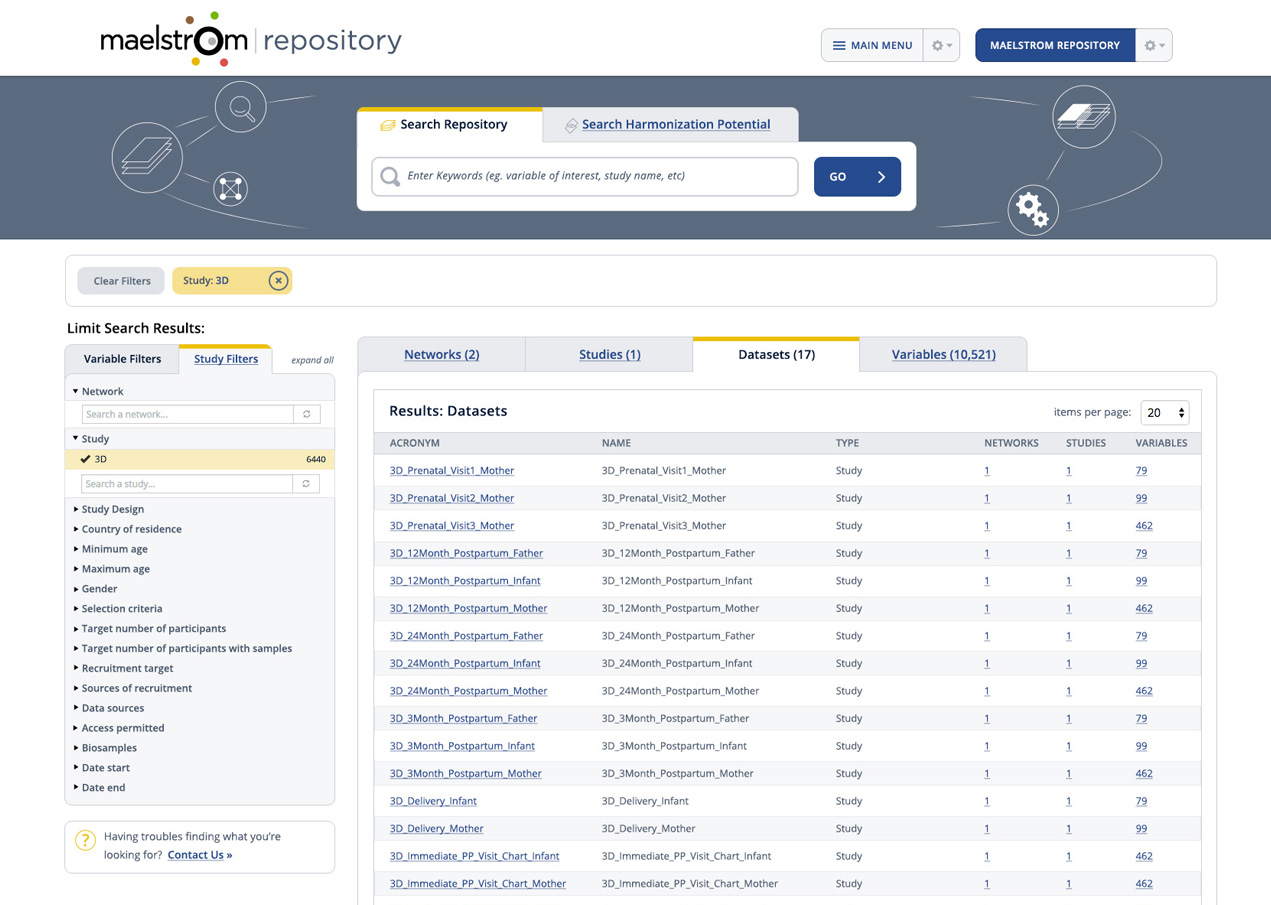Click in the keywords search input field
Screen dimensions: 1271x905
click(x=597, y=177)
